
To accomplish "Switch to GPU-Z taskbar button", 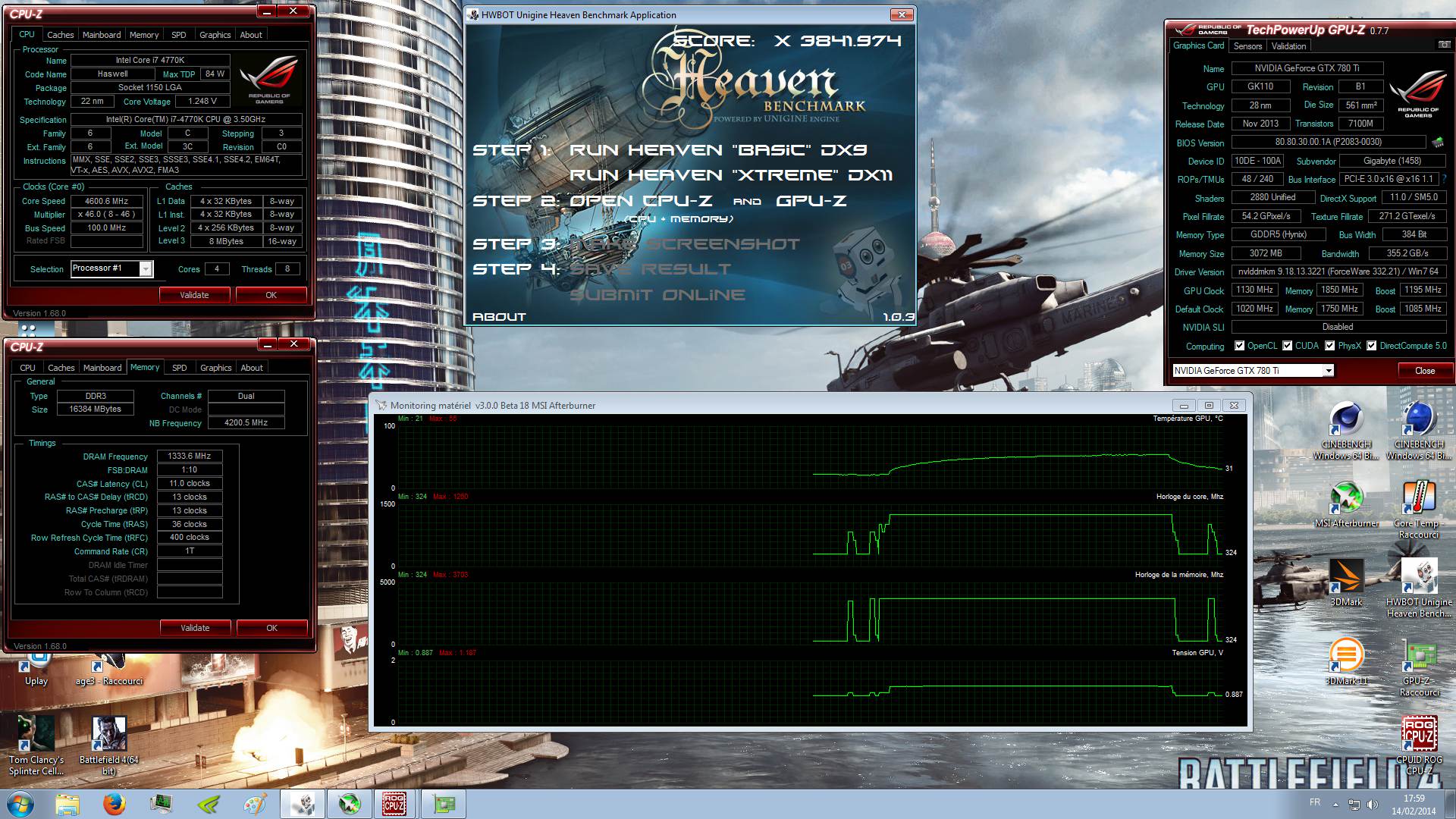I will 444,804.
